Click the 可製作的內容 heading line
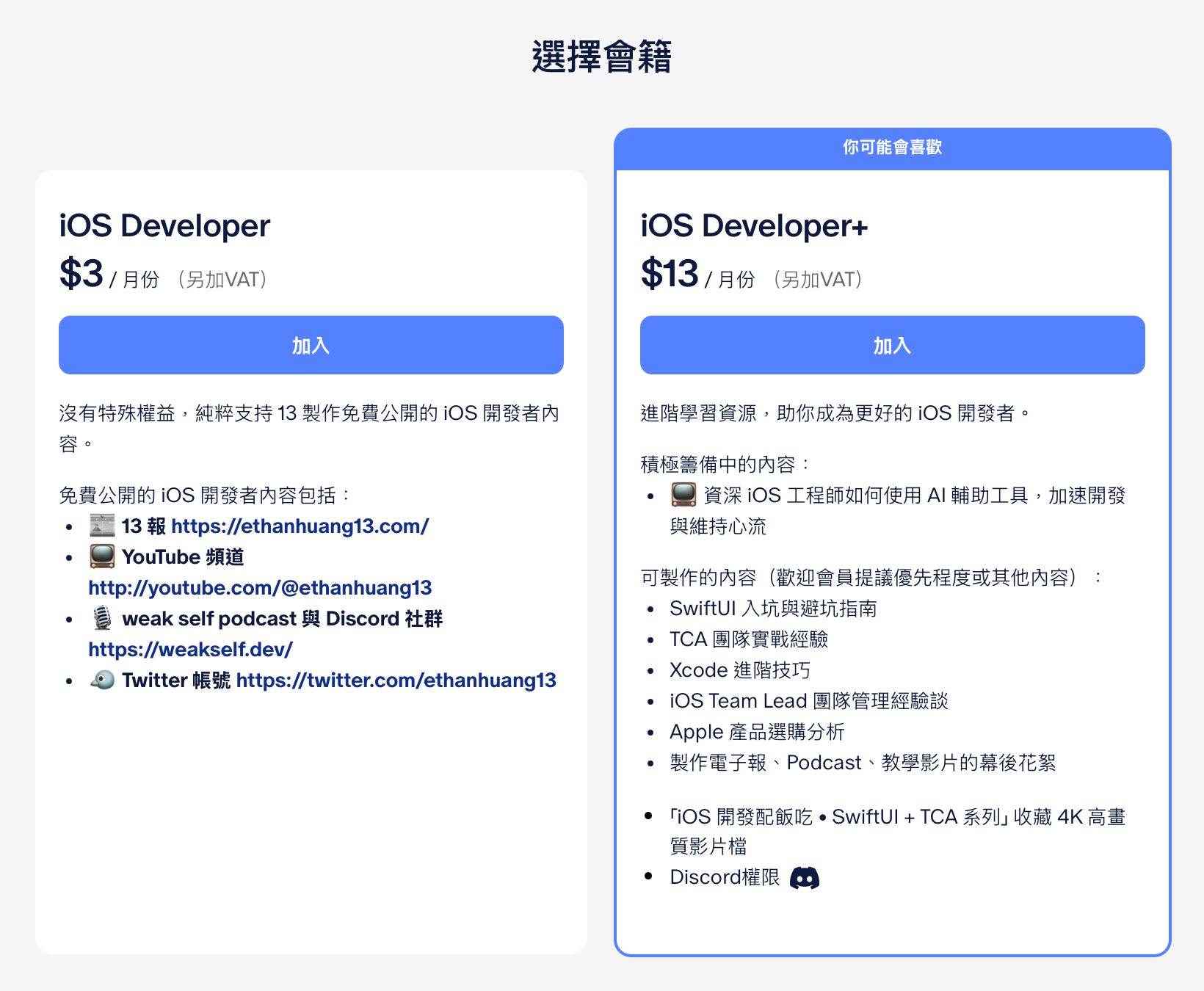 tap(871, 578)
